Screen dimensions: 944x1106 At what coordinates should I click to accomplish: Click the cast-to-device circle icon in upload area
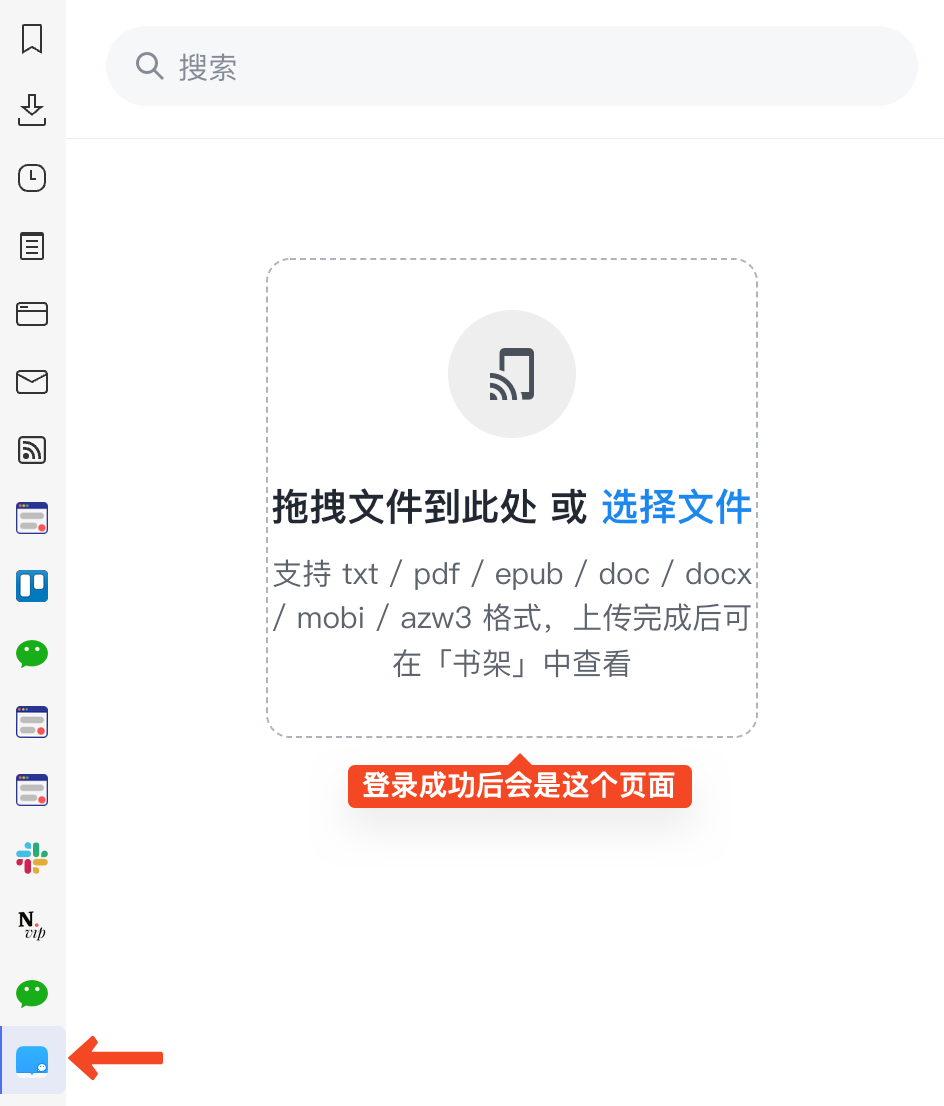coord(512,374)
